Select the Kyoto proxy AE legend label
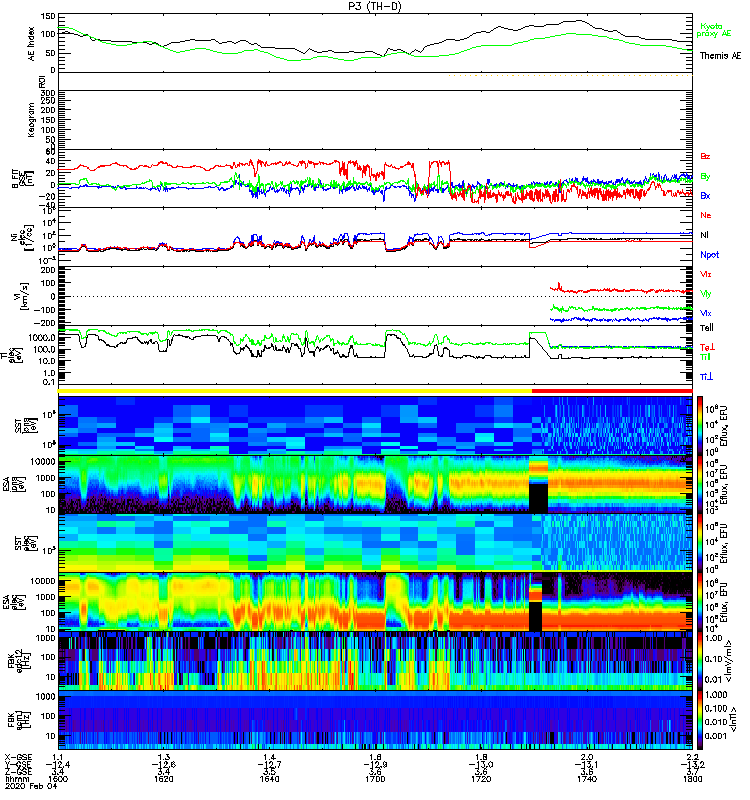Viewport: 750px width, 800px height. click(714, 30)
